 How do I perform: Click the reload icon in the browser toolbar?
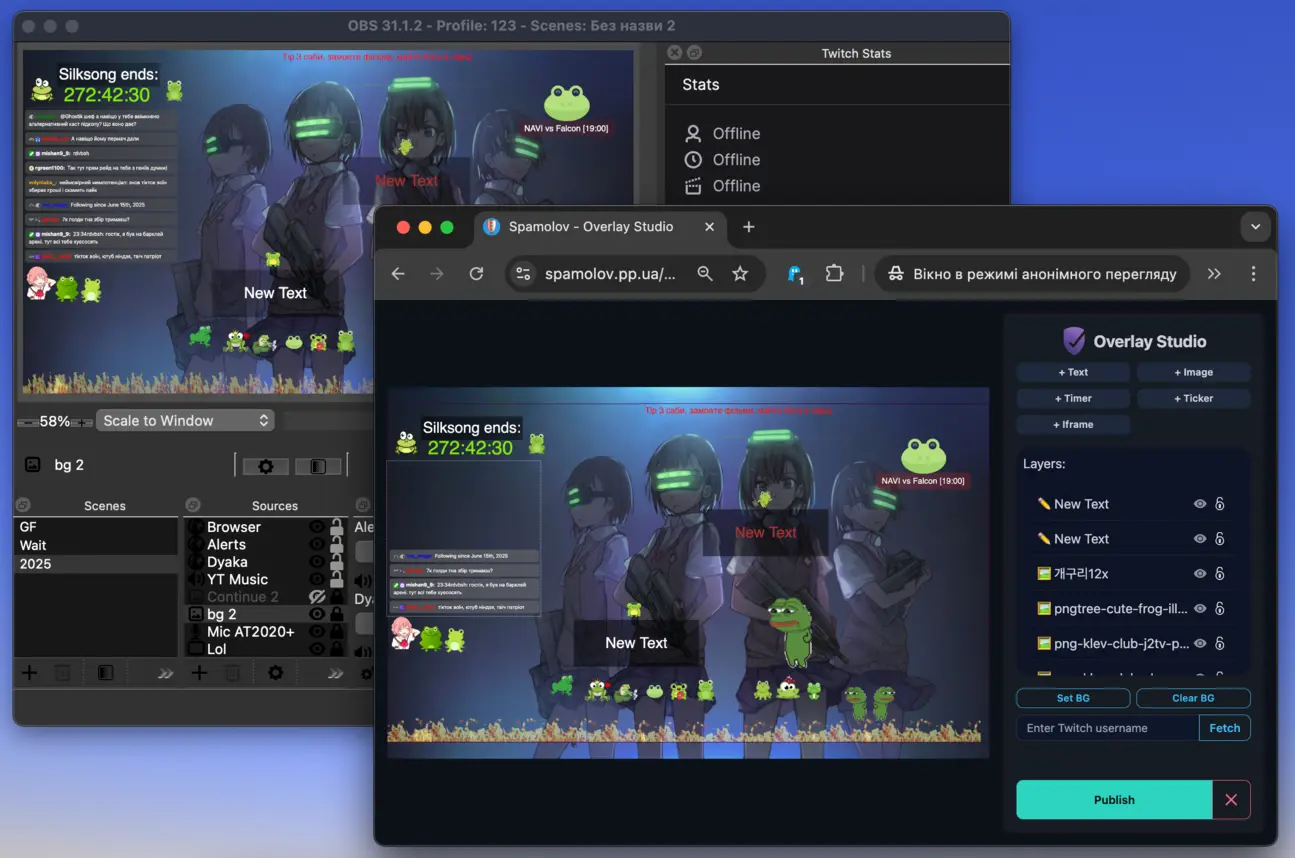477,273
